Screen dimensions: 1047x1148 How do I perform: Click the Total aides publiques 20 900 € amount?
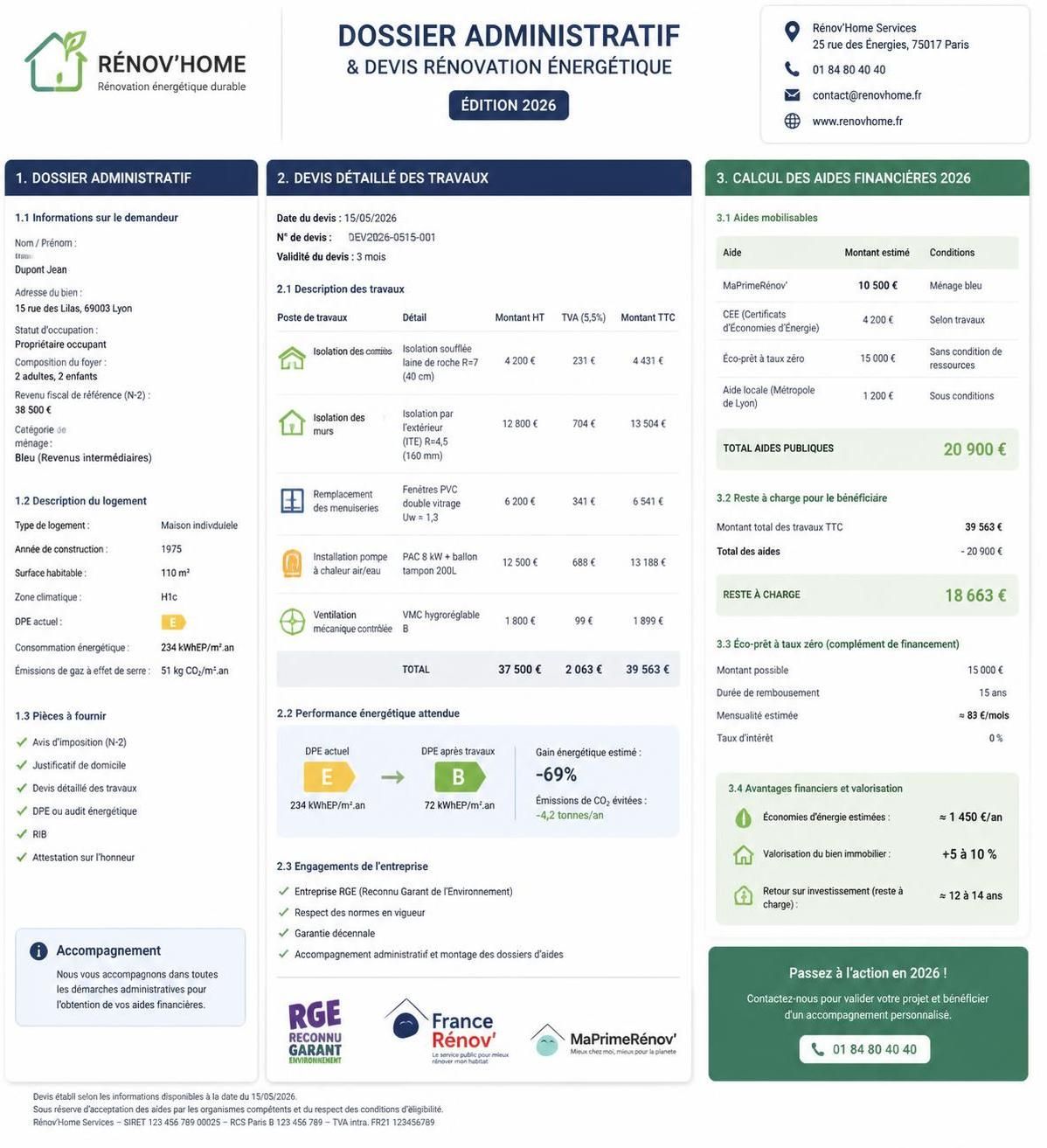[974, 449]
